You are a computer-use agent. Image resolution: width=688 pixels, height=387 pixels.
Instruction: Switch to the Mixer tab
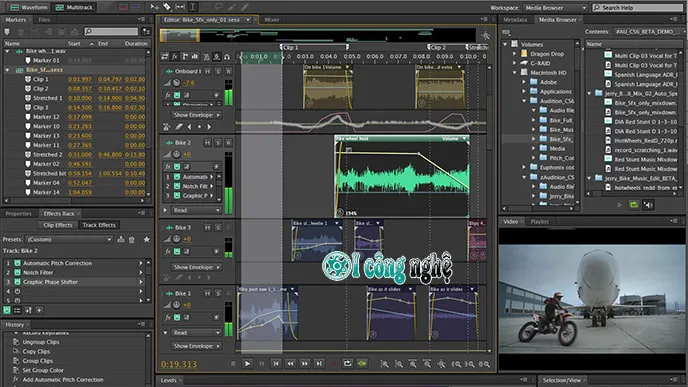coord(272,20)
